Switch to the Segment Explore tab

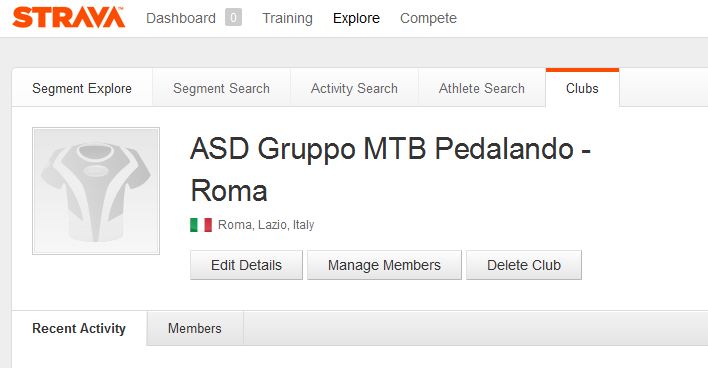[x=82, y=88]
